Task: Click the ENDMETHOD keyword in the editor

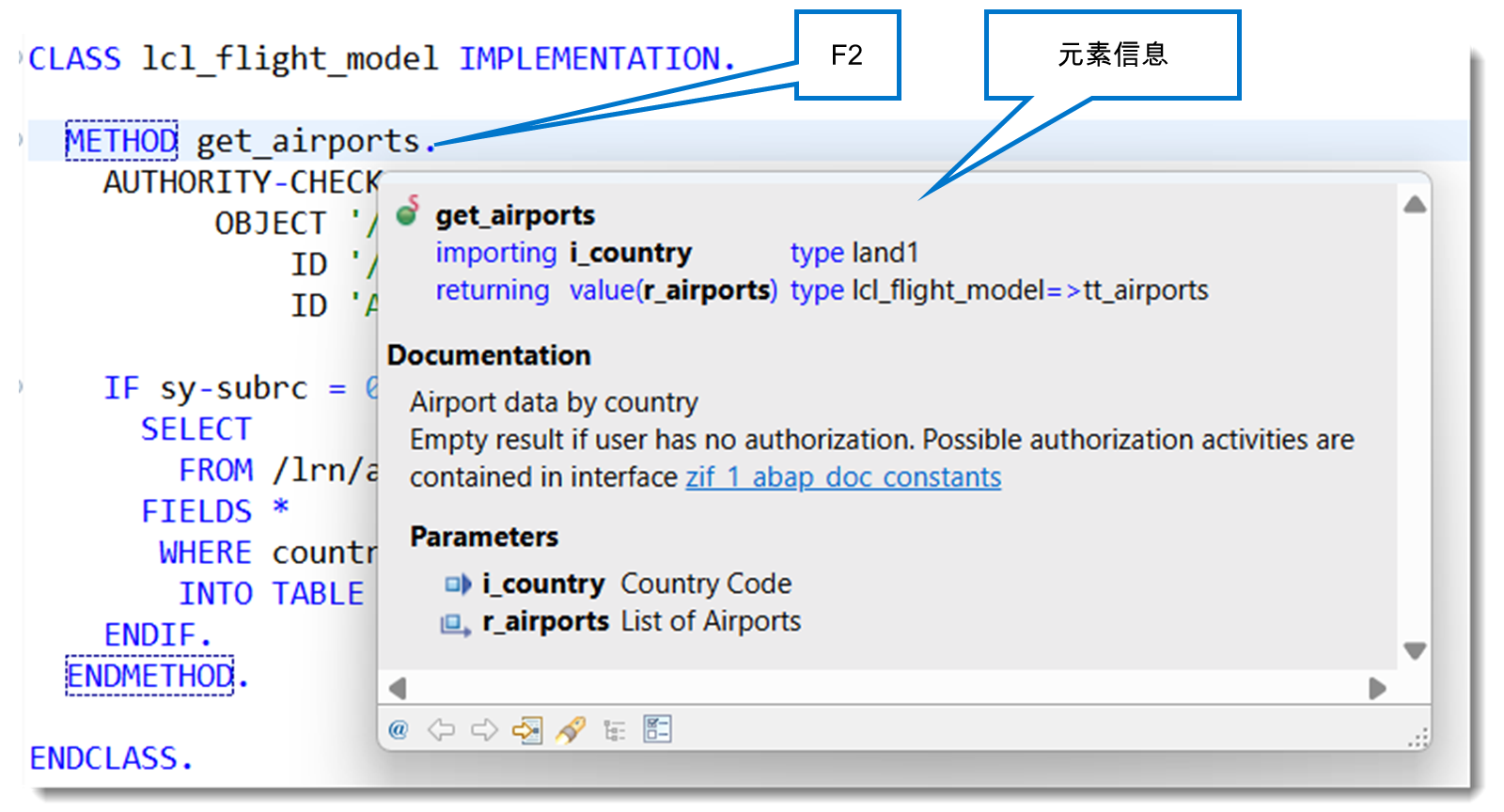Action: click(149, 676)
